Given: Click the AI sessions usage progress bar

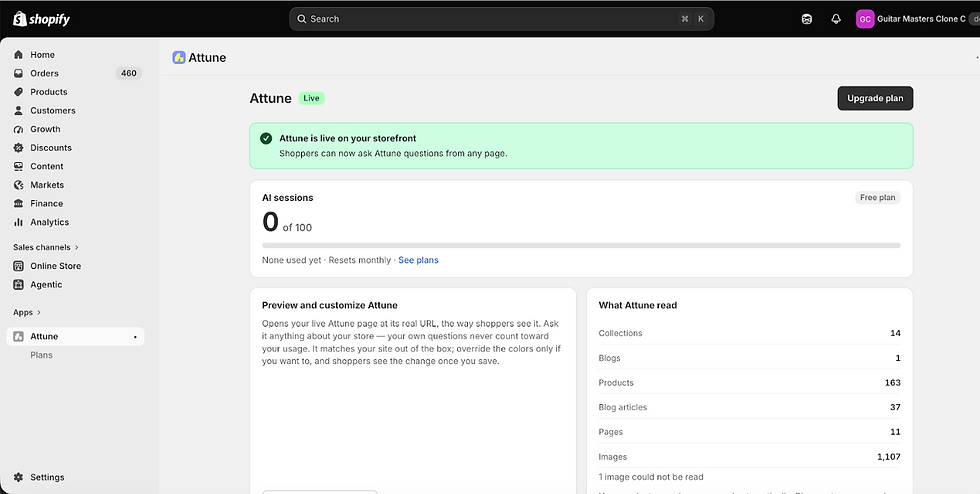Looking at the screenshot, I should [x=581, y=245].
